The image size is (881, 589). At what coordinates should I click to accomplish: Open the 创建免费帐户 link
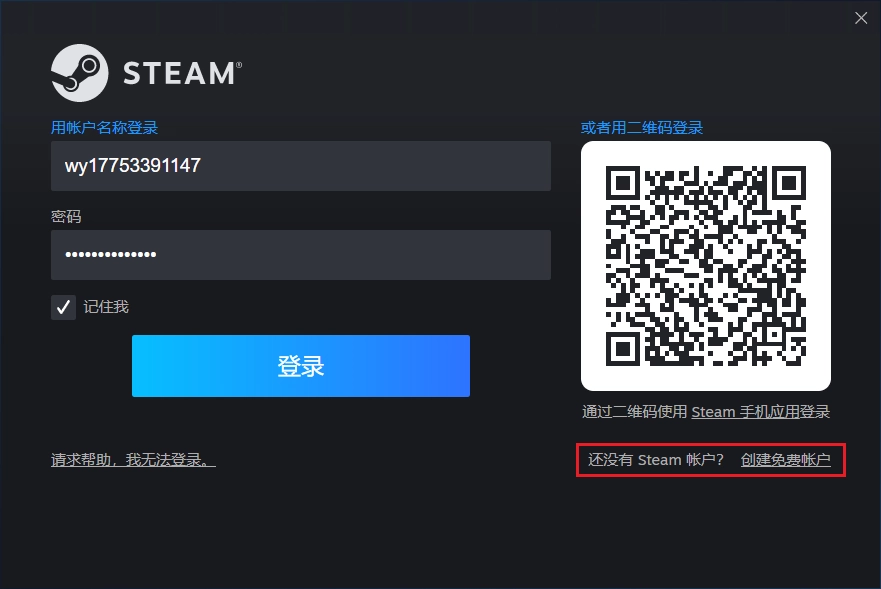785,460
